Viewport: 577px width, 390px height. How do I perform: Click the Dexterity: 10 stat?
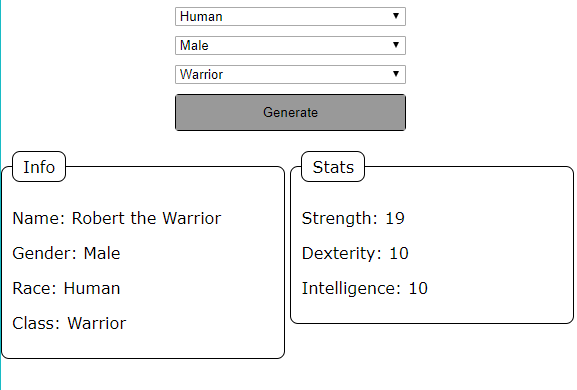pyautogui.click(x=355, y=253)
